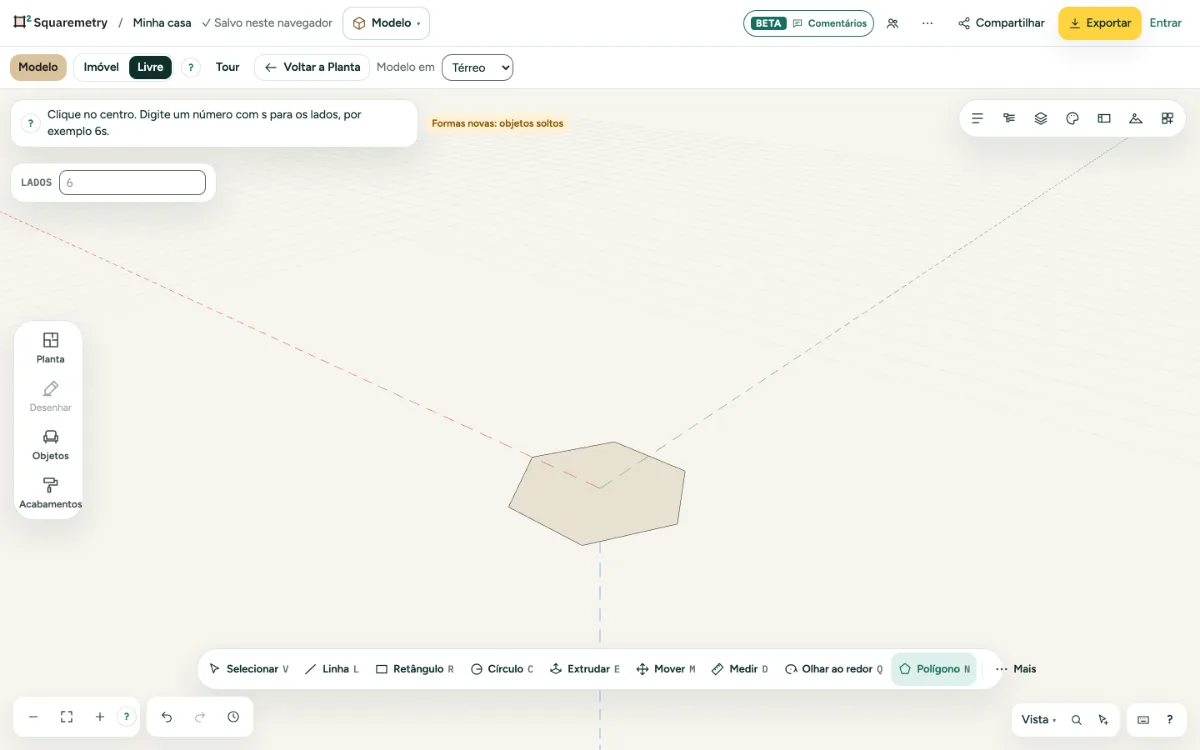Click the mountain scenery icon
The image size is (1200, 750).
1136,118
